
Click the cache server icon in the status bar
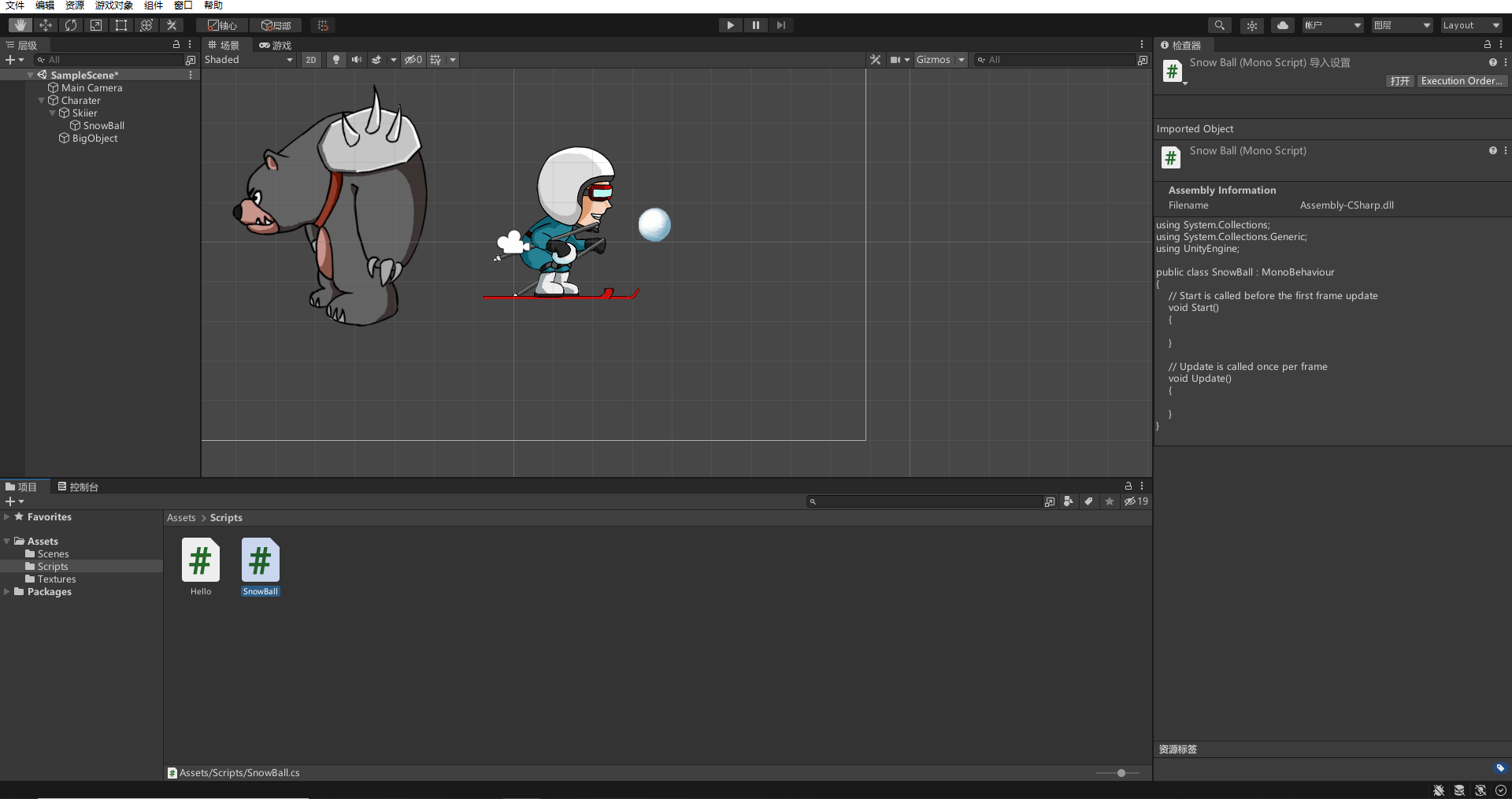coord(1459,790)
